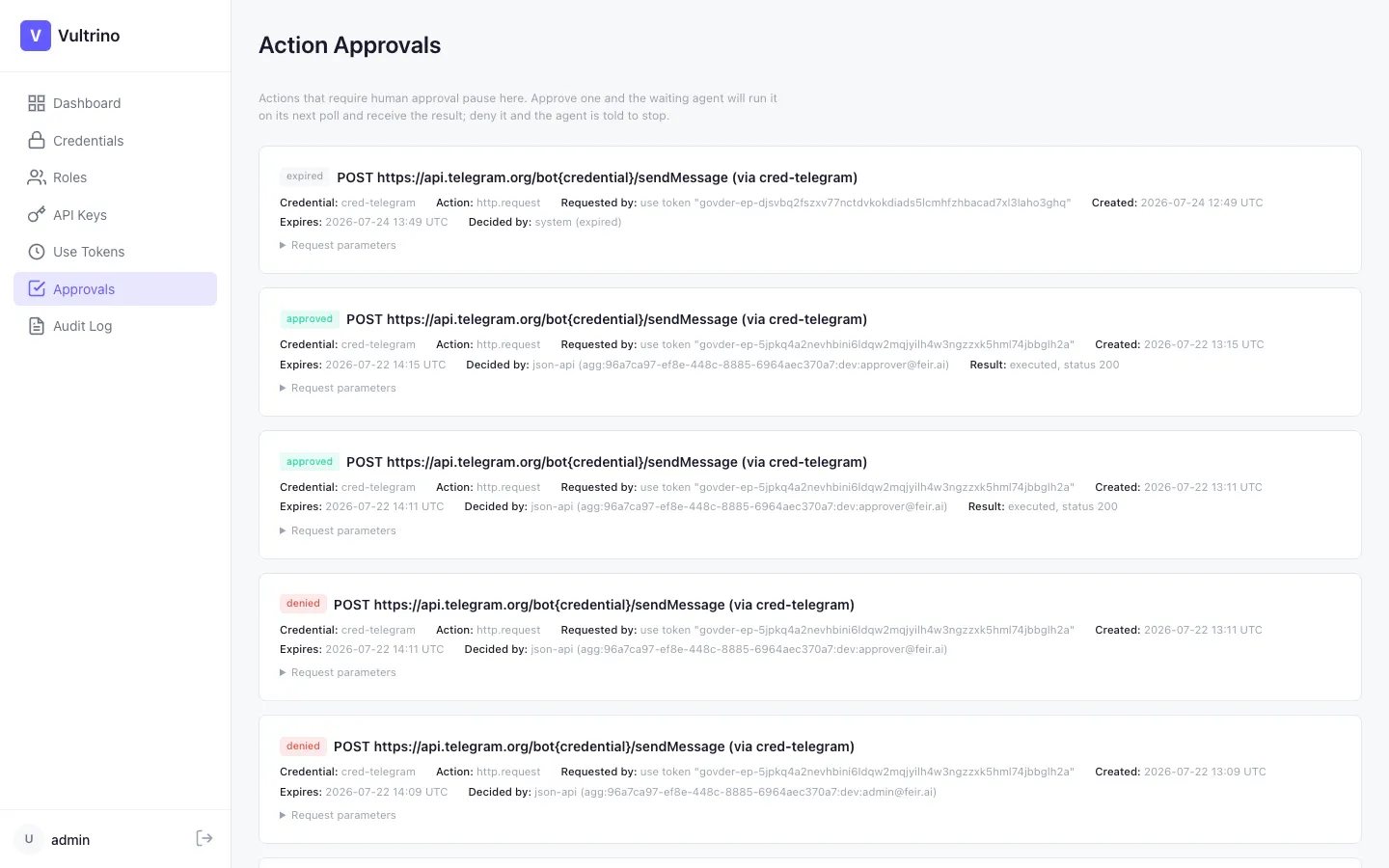Click the Vultrino logo icon

pyautogui.click(x=36, y=36)
